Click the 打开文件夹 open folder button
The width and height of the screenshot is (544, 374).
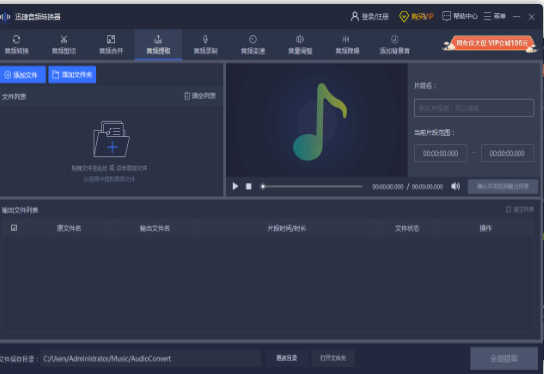pyautogui.click(x=333, y=358)
